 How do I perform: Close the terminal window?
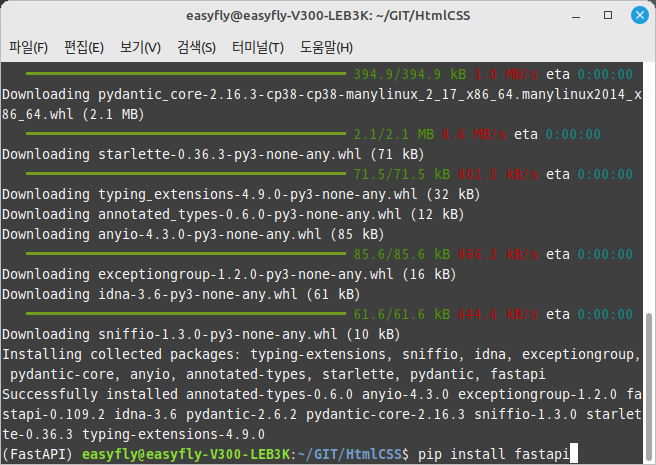640,15
